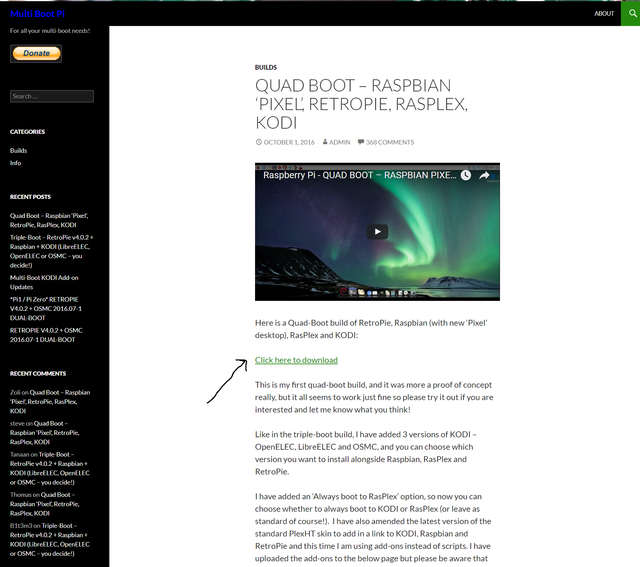This screenshot has width=640, height=567.
Task: Go to Multi Boot Pi site title
Action: (37, 13)
